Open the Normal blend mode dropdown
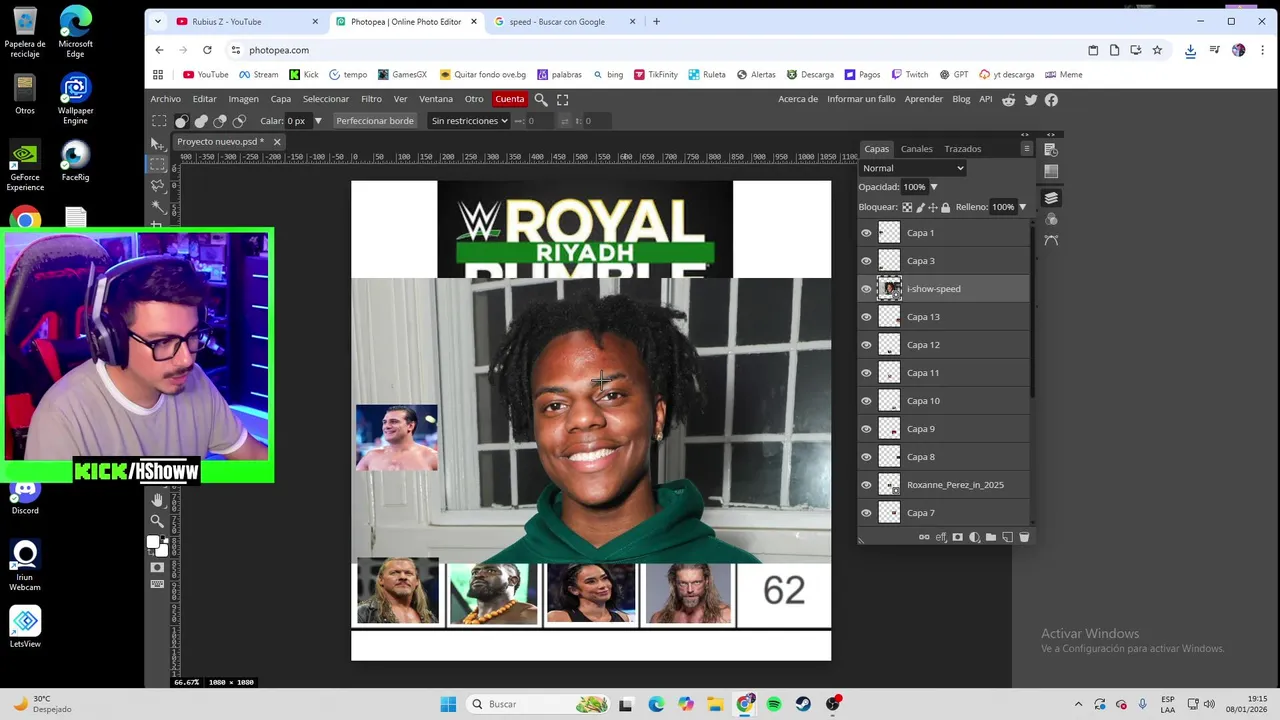Viewport: 1280px width, 720px height. point(913,168)
